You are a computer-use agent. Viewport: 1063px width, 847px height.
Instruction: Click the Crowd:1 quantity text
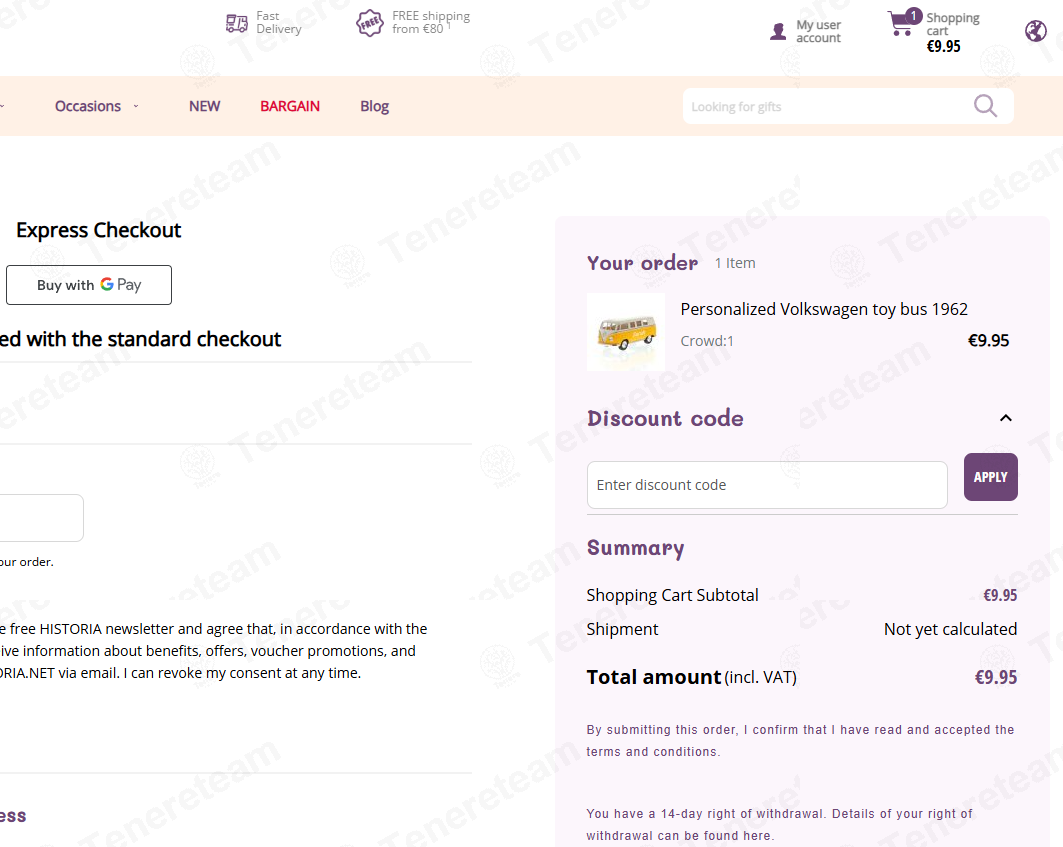click(706, 341)
